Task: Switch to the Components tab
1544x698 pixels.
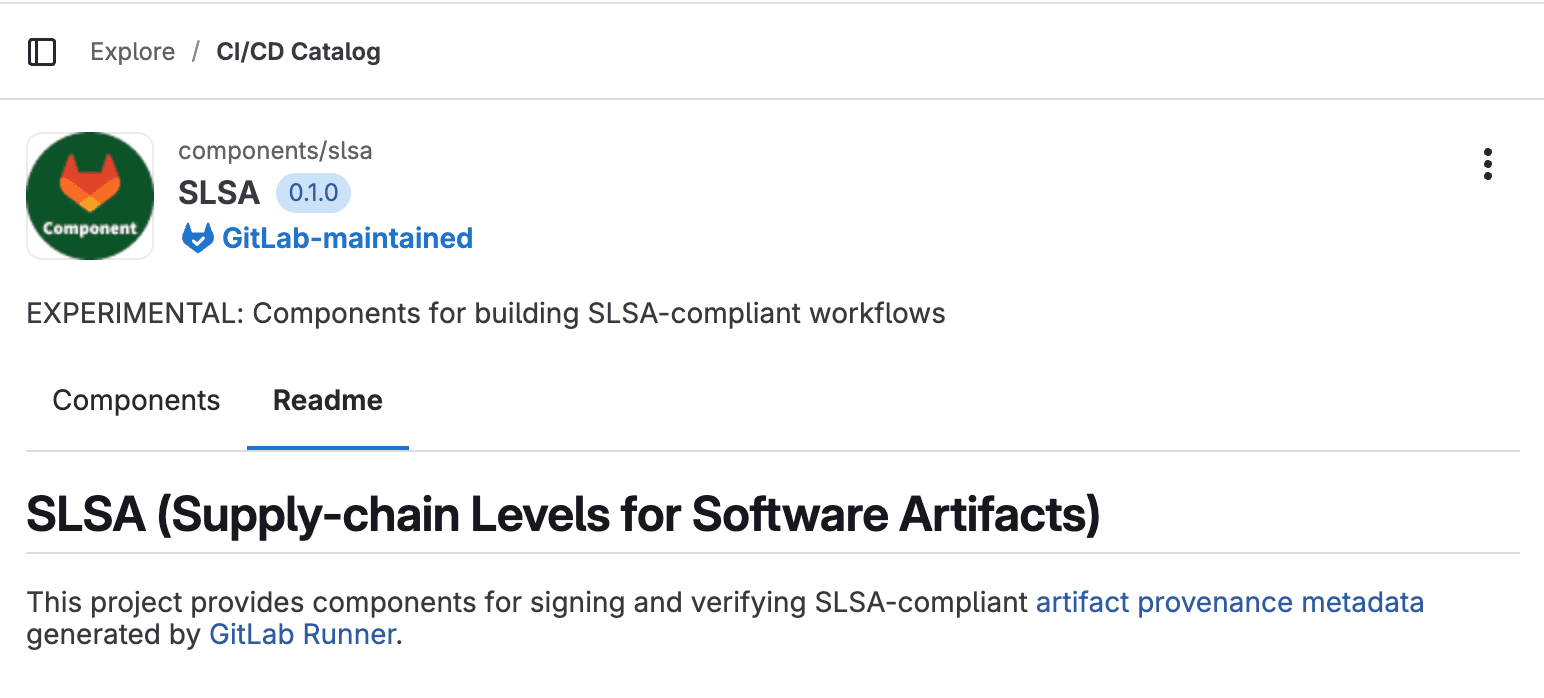Action: point(136,399)
